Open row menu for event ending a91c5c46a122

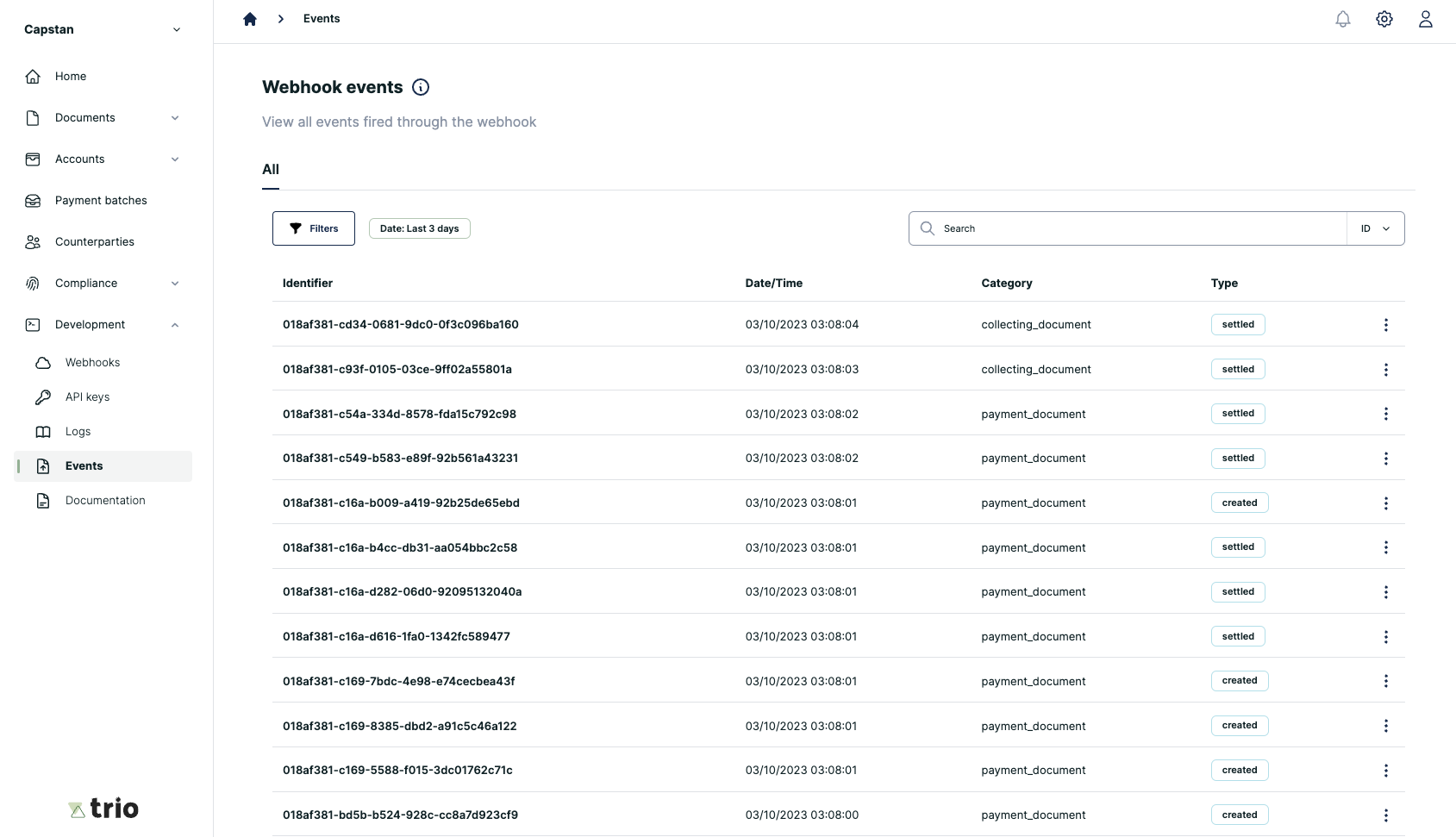[x=1386, y=726]
